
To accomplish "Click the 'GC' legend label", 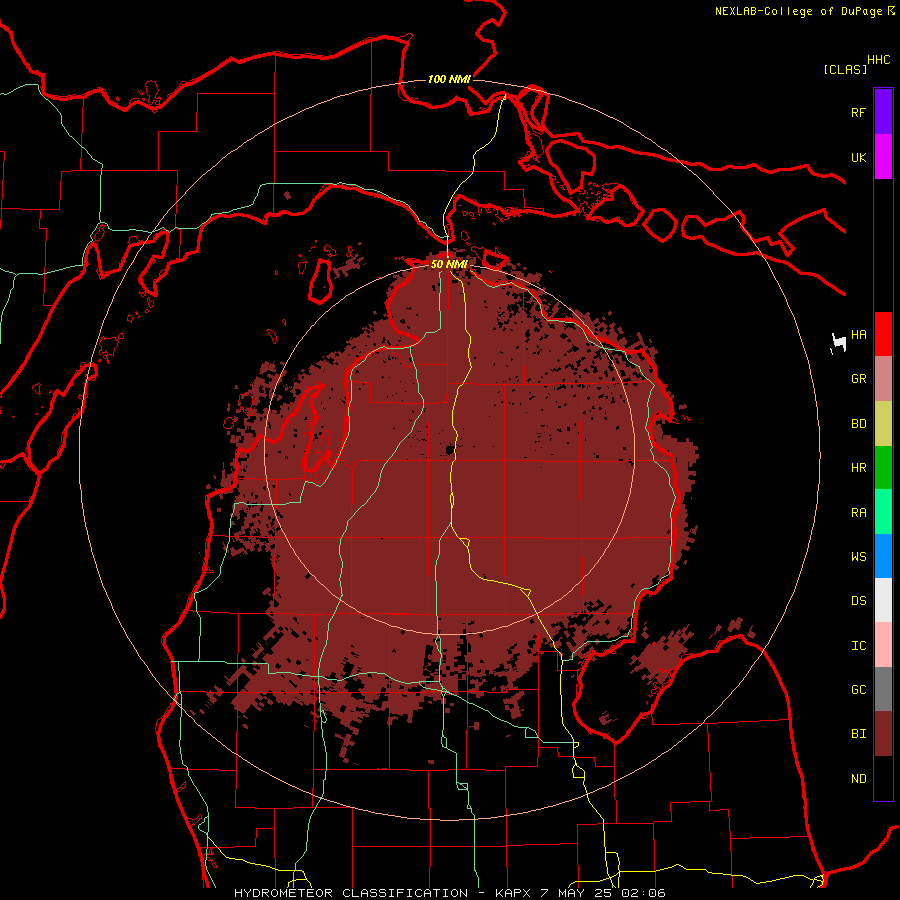I will click(858, 690).
